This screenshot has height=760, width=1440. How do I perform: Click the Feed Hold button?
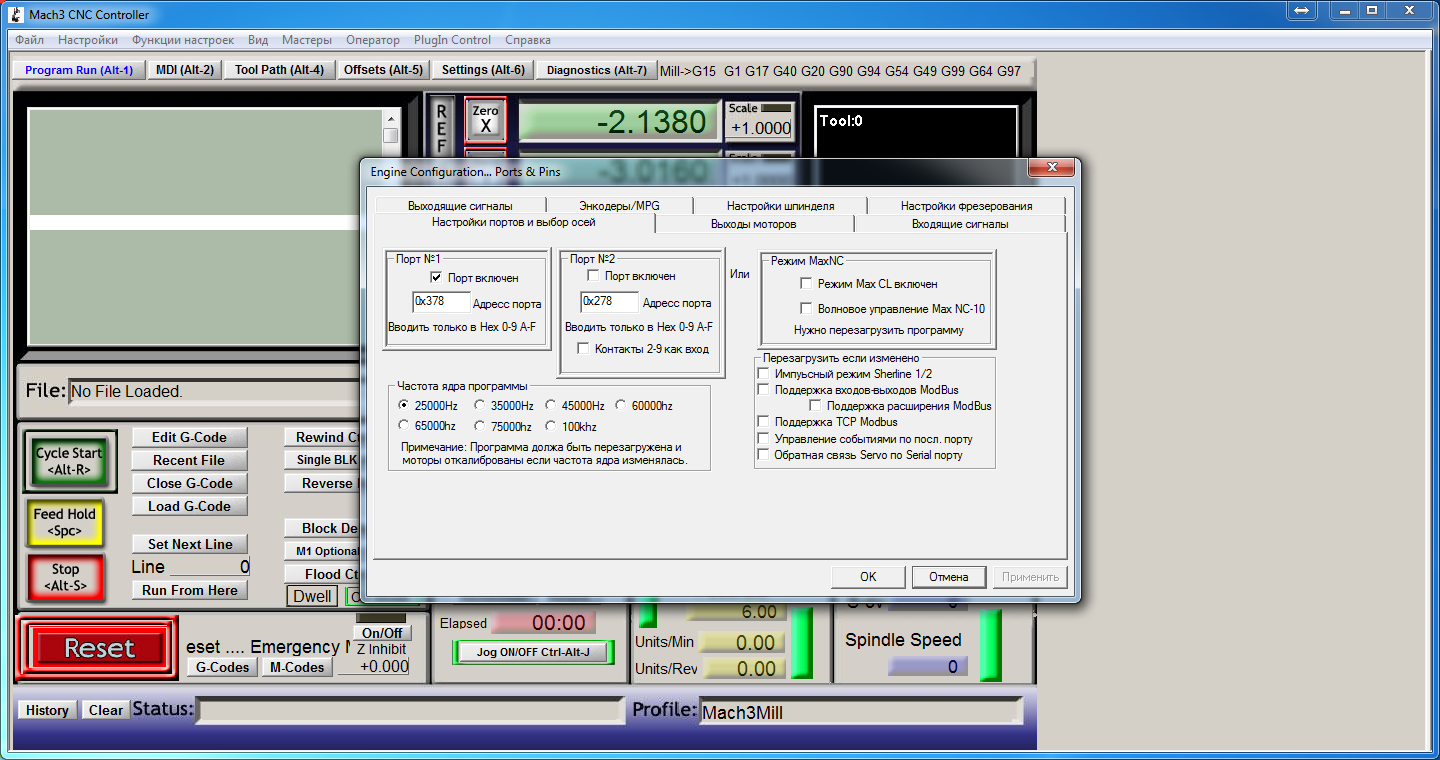pyautogui.click(x=65, y=522)
